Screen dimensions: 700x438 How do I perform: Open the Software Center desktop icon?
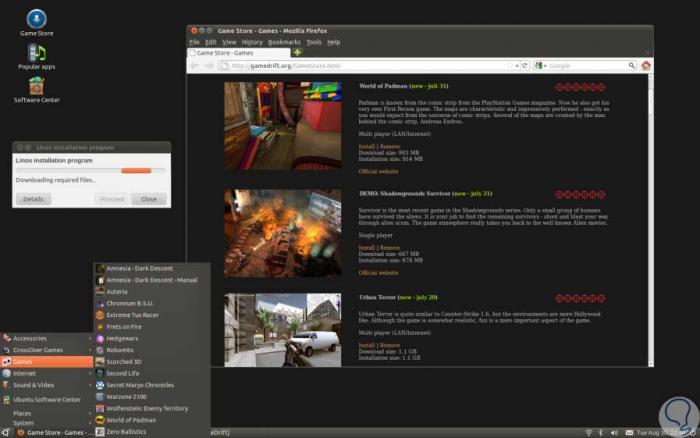(x=36, y=90)
